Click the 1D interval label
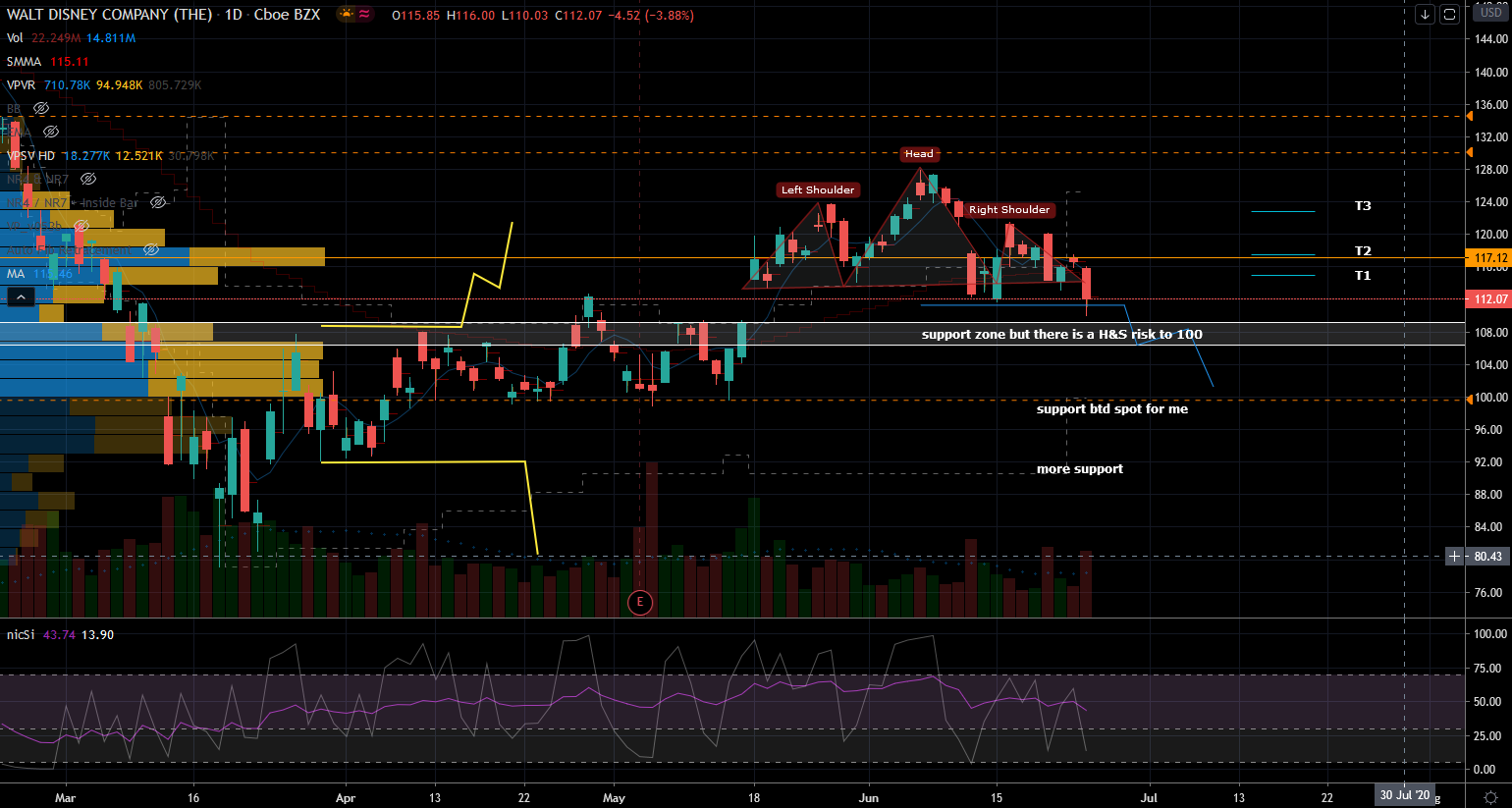The image size is (1512, 808). [x=233, y=15]
